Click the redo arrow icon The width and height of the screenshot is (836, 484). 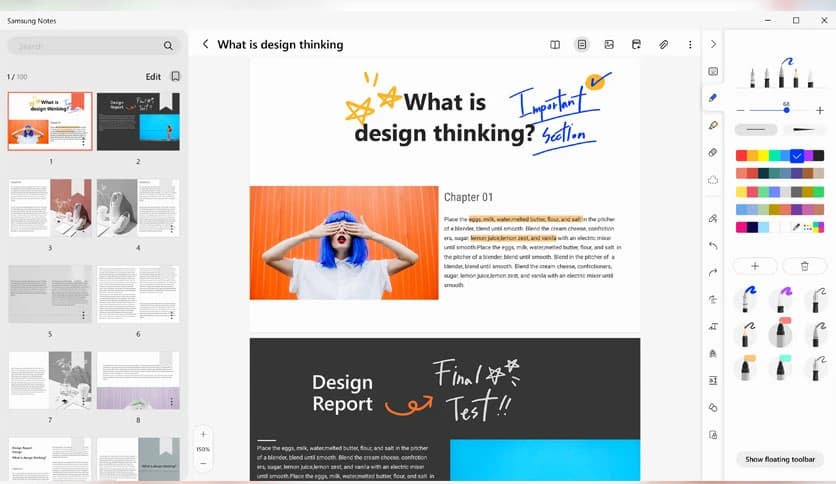click(713, 272)
